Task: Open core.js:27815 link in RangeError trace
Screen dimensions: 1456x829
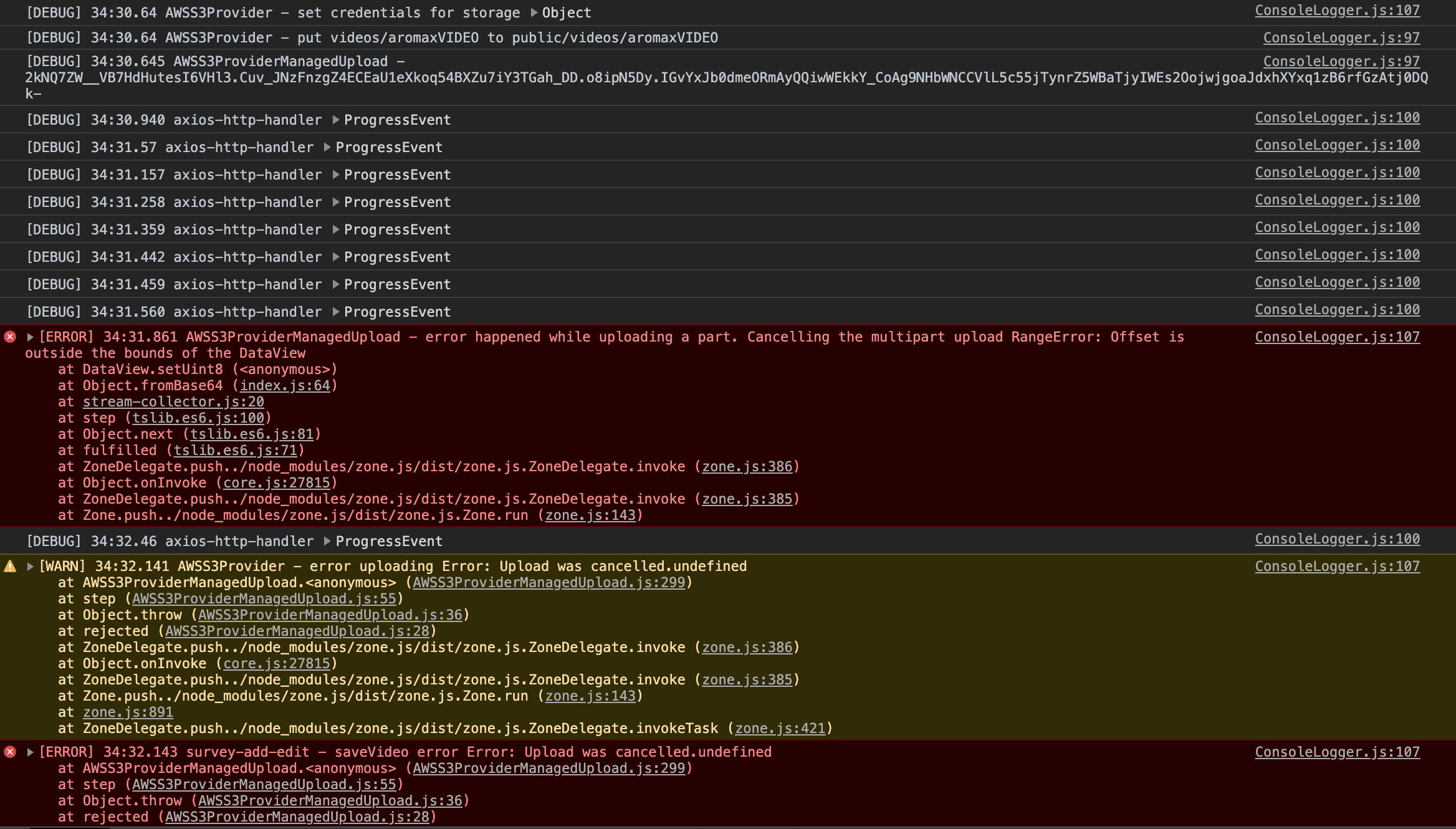Action: point(277,483)
